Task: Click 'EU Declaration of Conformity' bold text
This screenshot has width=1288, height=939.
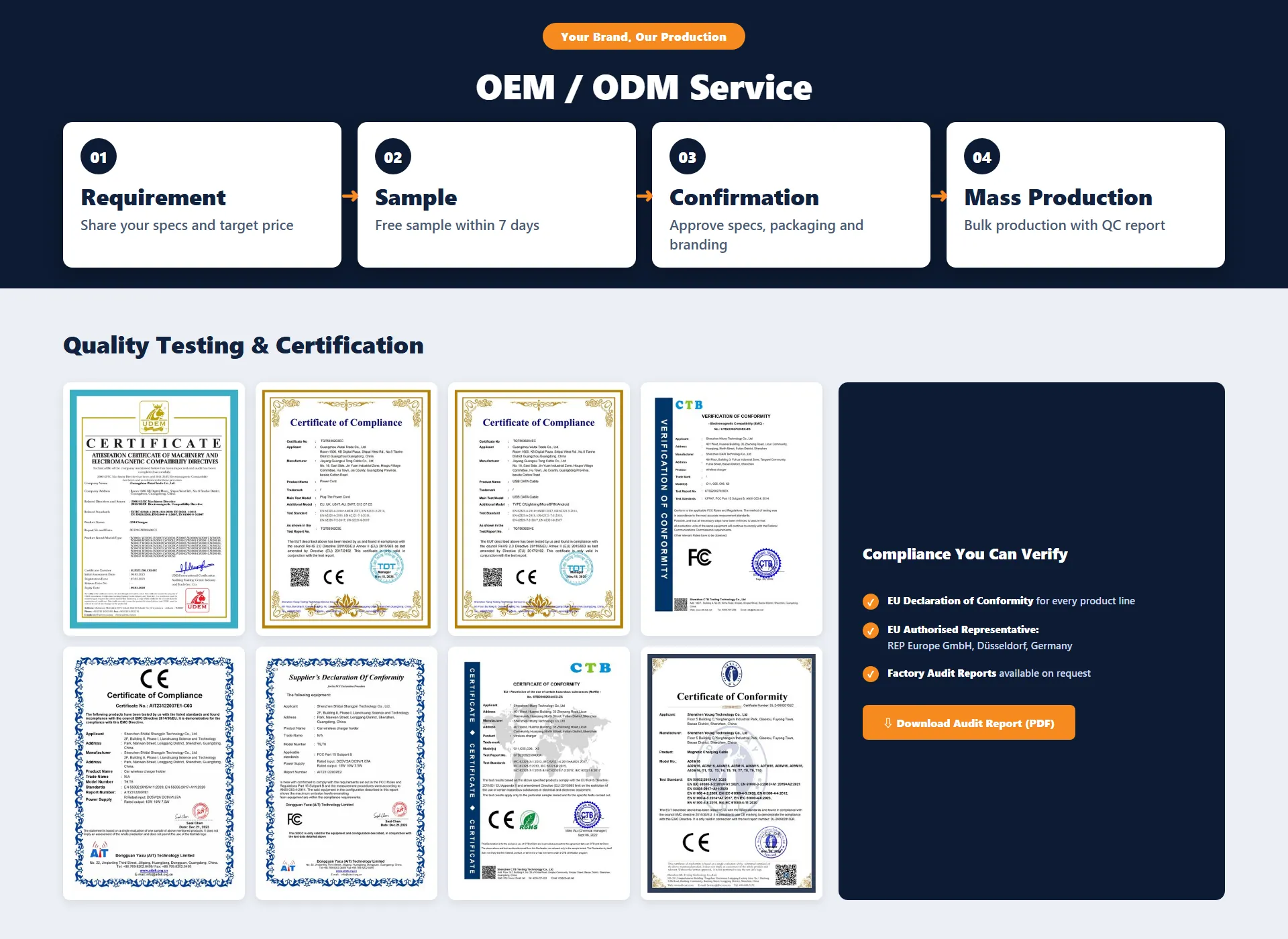Action: point(960,601)
